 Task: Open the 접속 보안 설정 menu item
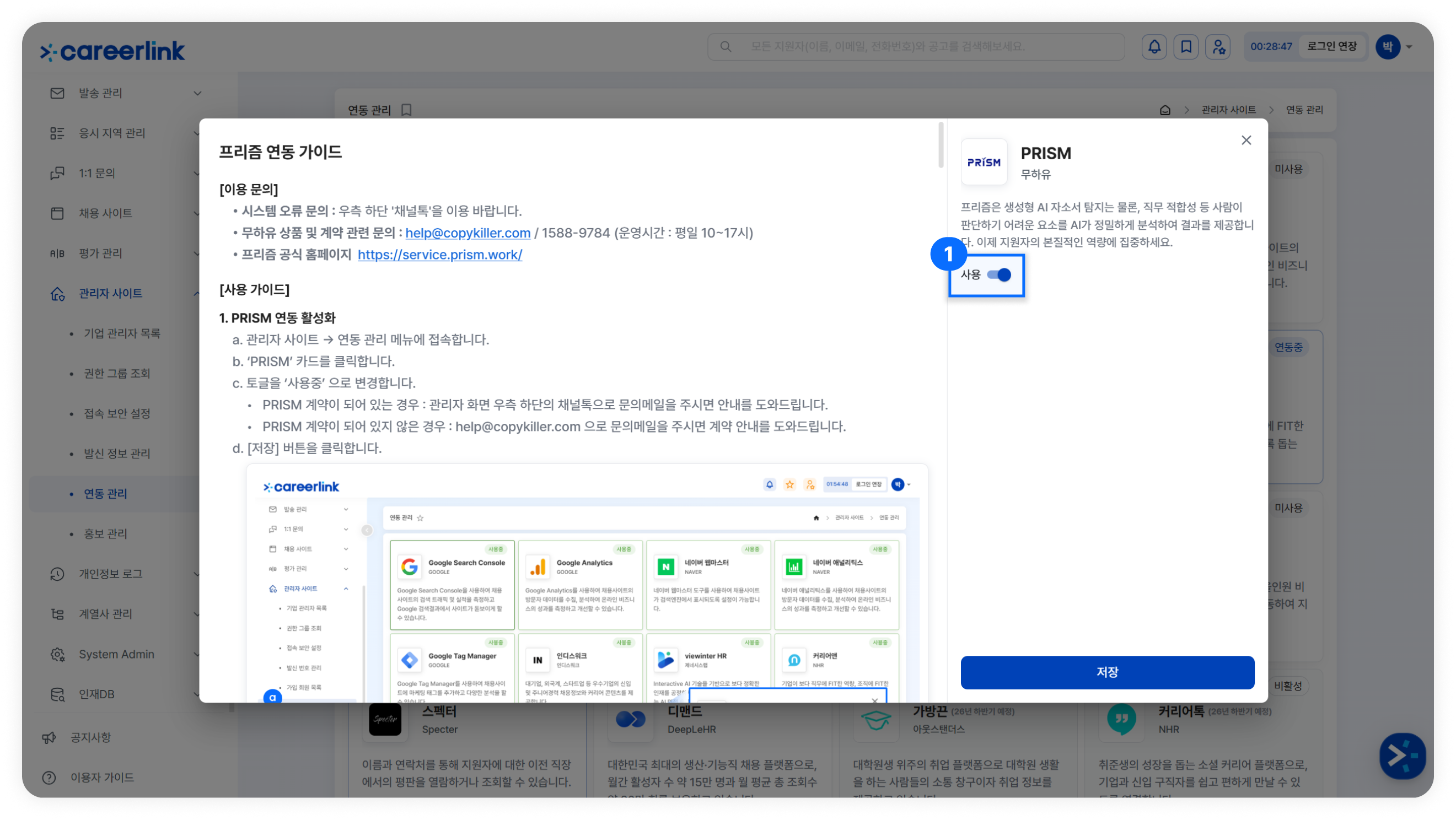pyautogui.click(x=117, y=414)
